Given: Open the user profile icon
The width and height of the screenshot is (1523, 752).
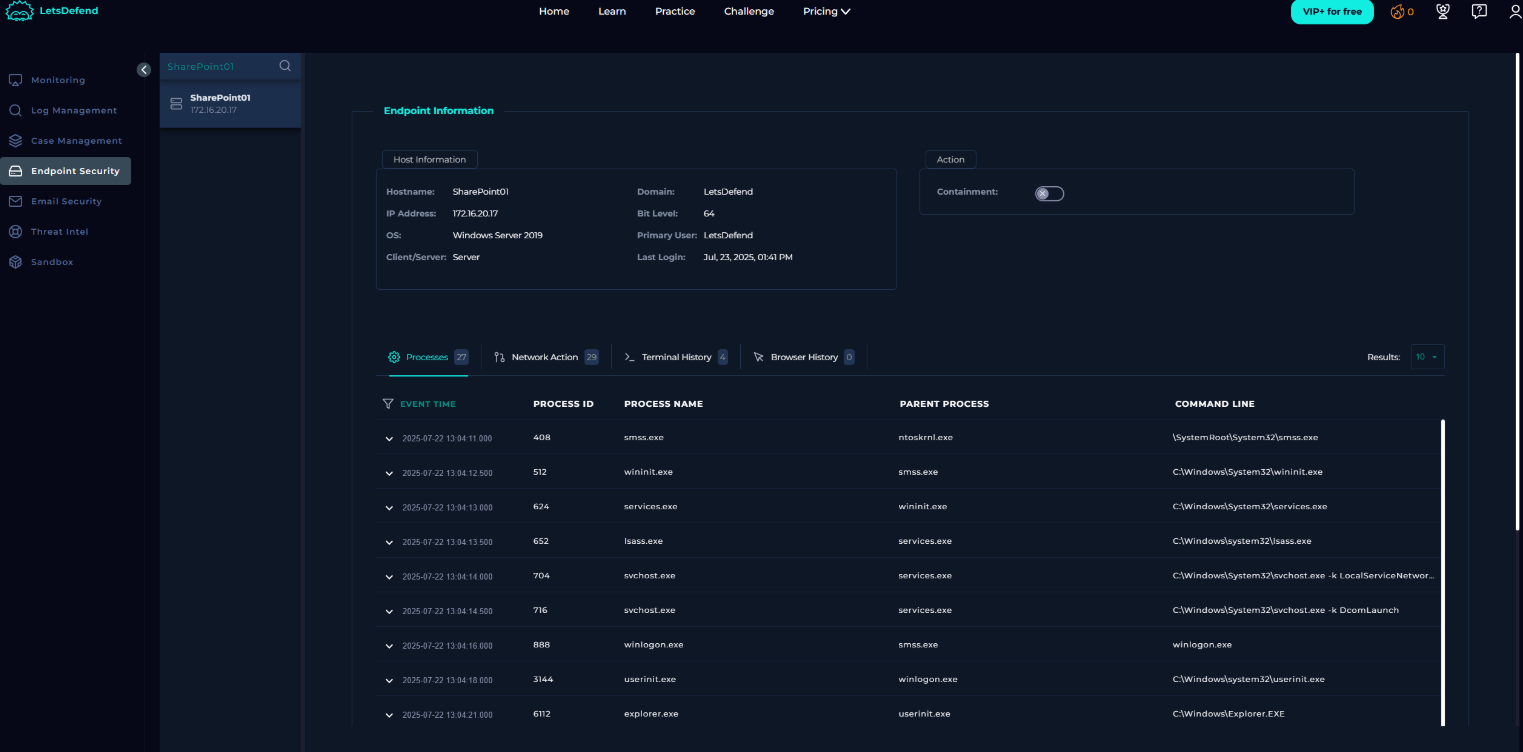Looking at the screenshot, I should click(x=1515, y=12).
